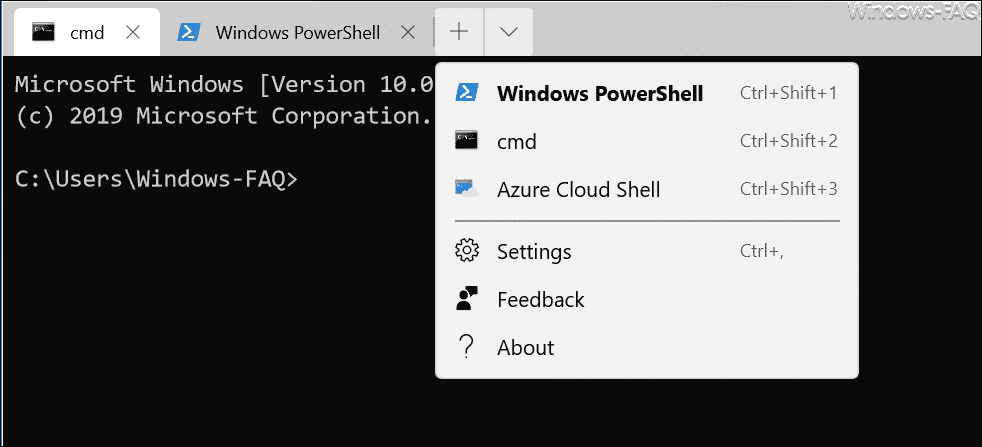Screen dimensions: 982x447
Task: Click the 2019 Microsoft Corporation copyright line
Action: tap(224, 116)
